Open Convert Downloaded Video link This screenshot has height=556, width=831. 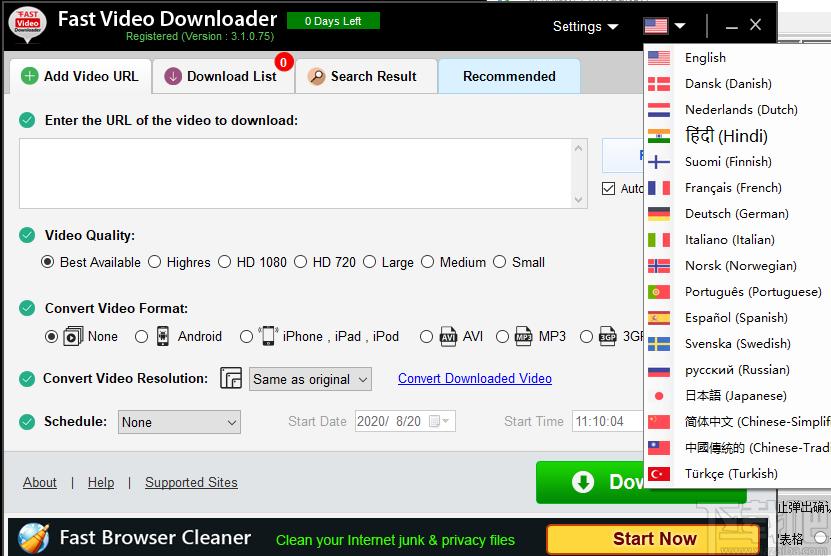click(475, 378)
